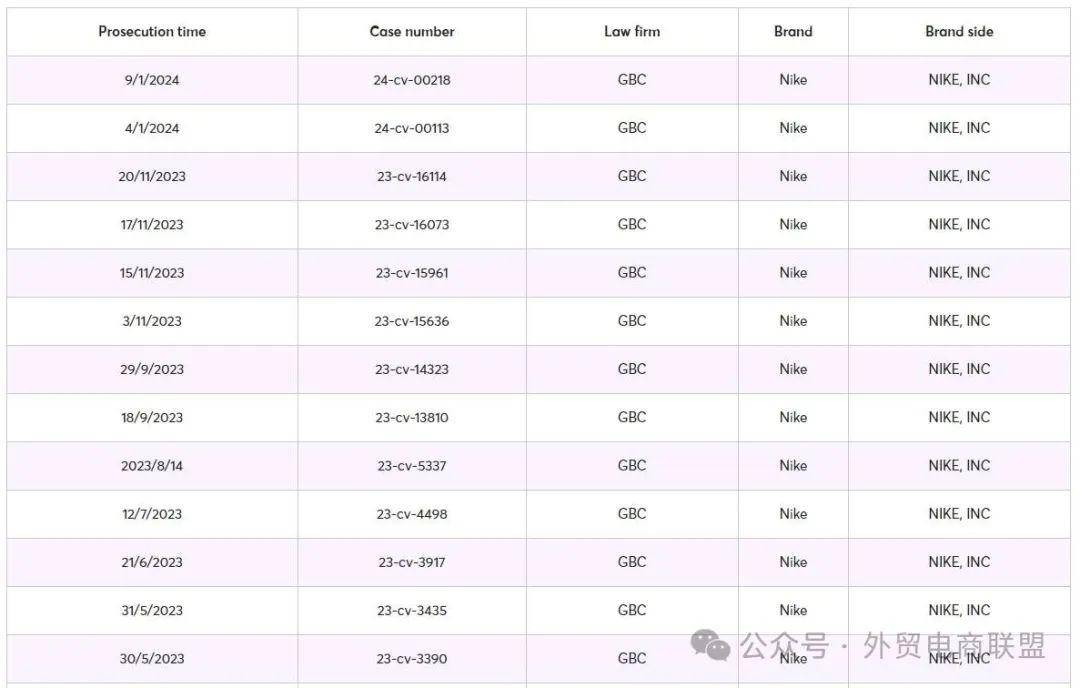Click the Brand side column header
The height and width of the screenshot is (688, 1080).
[x=959, y=32]
